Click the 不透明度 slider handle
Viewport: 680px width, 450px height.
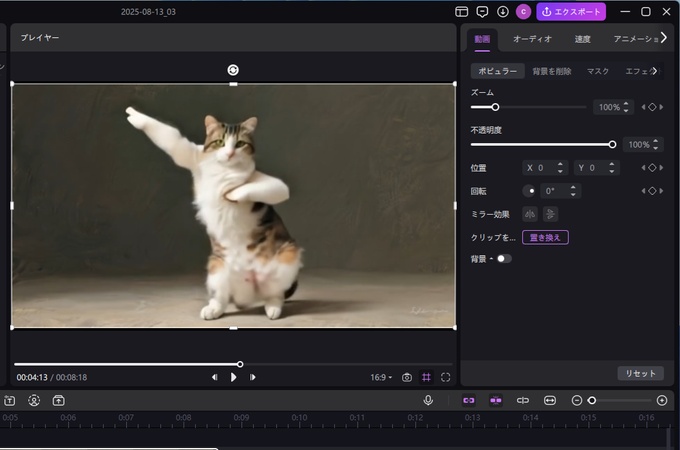click(x=612, y=144)
